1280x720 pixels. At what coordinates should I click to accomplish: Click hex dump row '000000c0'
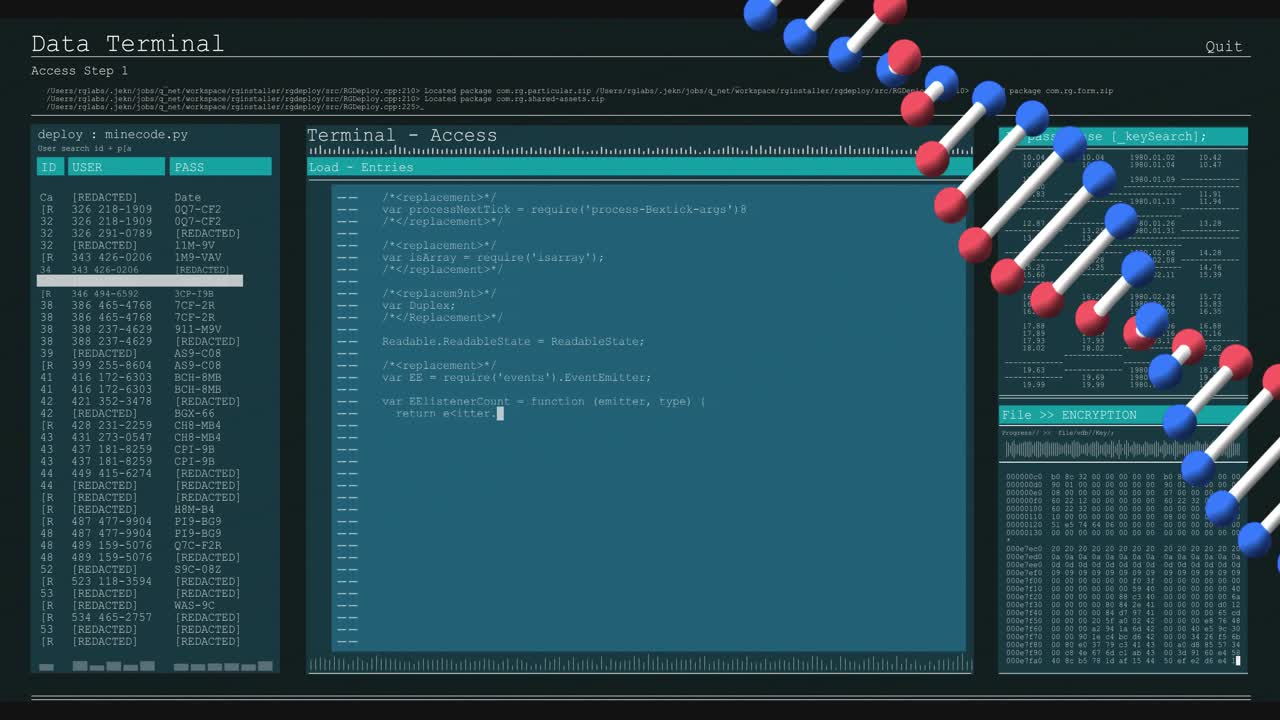1123,477
